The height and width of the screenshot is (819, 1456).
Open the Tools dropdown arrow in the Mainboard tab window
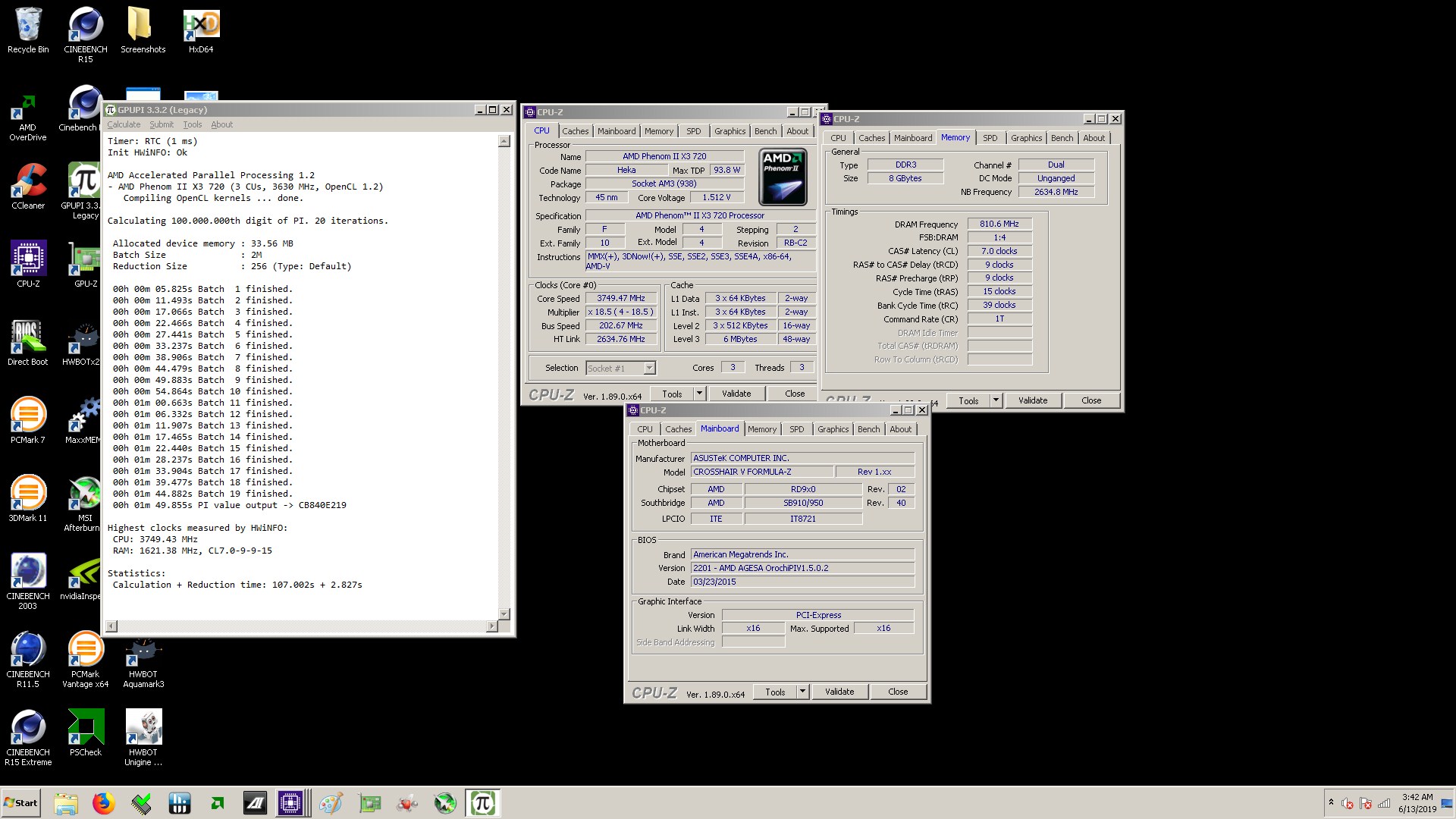[x=802, y=692]
